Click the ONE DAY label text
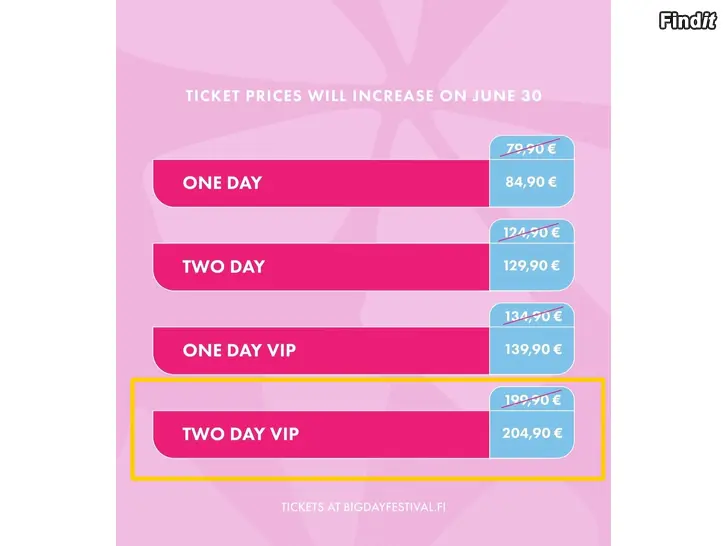This screenshot has height=546, width=728. click(222, 183)
